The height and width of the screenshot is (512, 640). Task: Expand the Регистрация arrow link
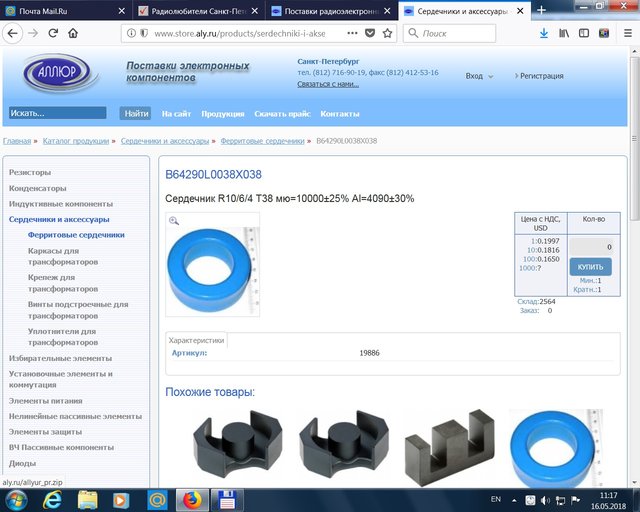(x=540, y=76)
